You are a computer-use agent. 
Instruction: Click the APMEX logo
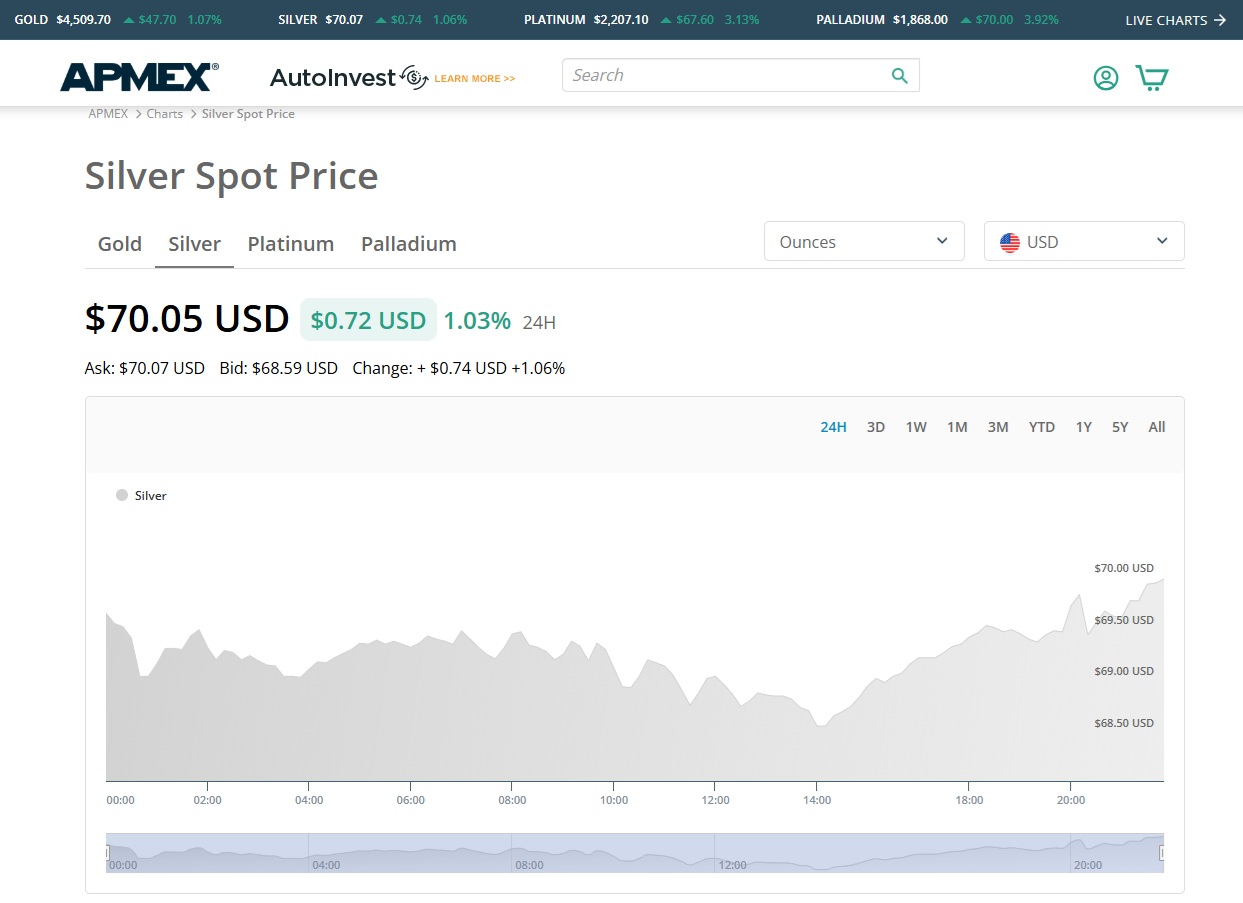pos(139,77)
